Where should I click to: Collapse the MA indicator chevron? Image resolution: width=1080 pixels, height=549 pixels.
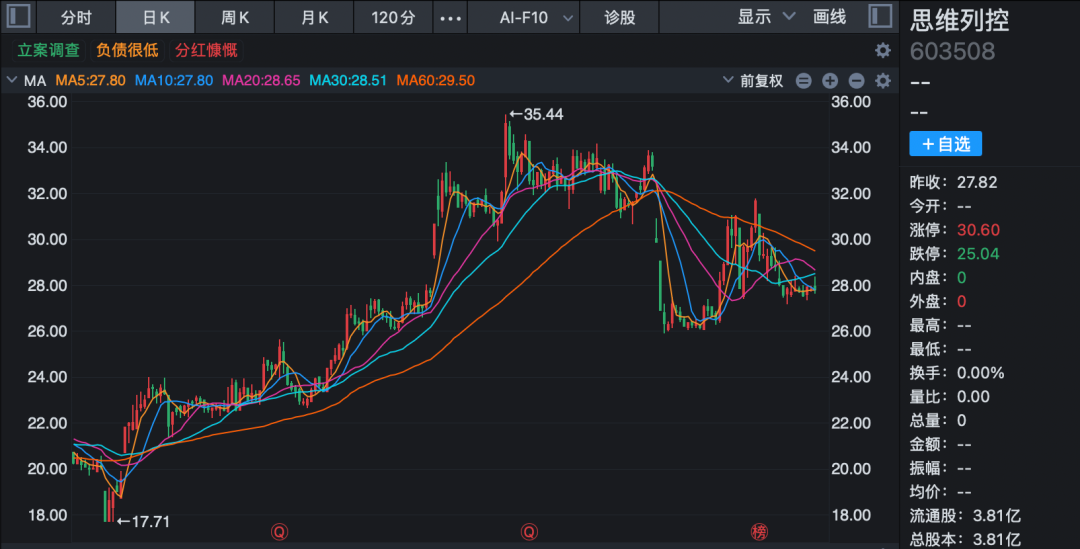click(x=12, y=81)
